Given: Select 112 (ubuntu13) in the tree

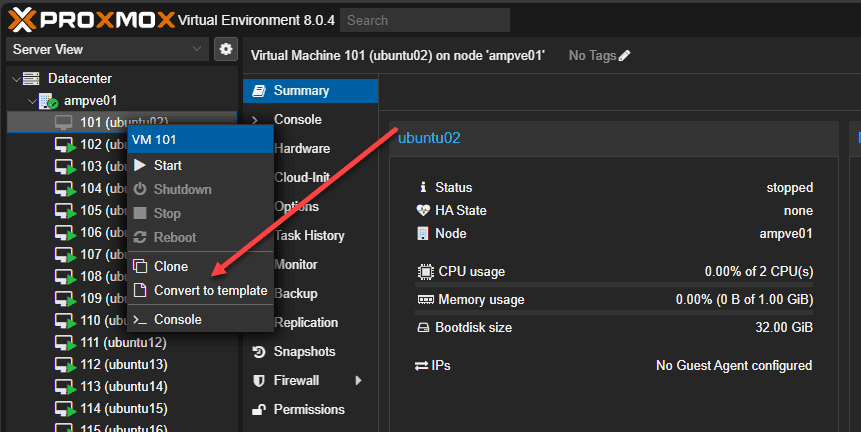Looking at the screenshot, I should [x=122, y=364].
